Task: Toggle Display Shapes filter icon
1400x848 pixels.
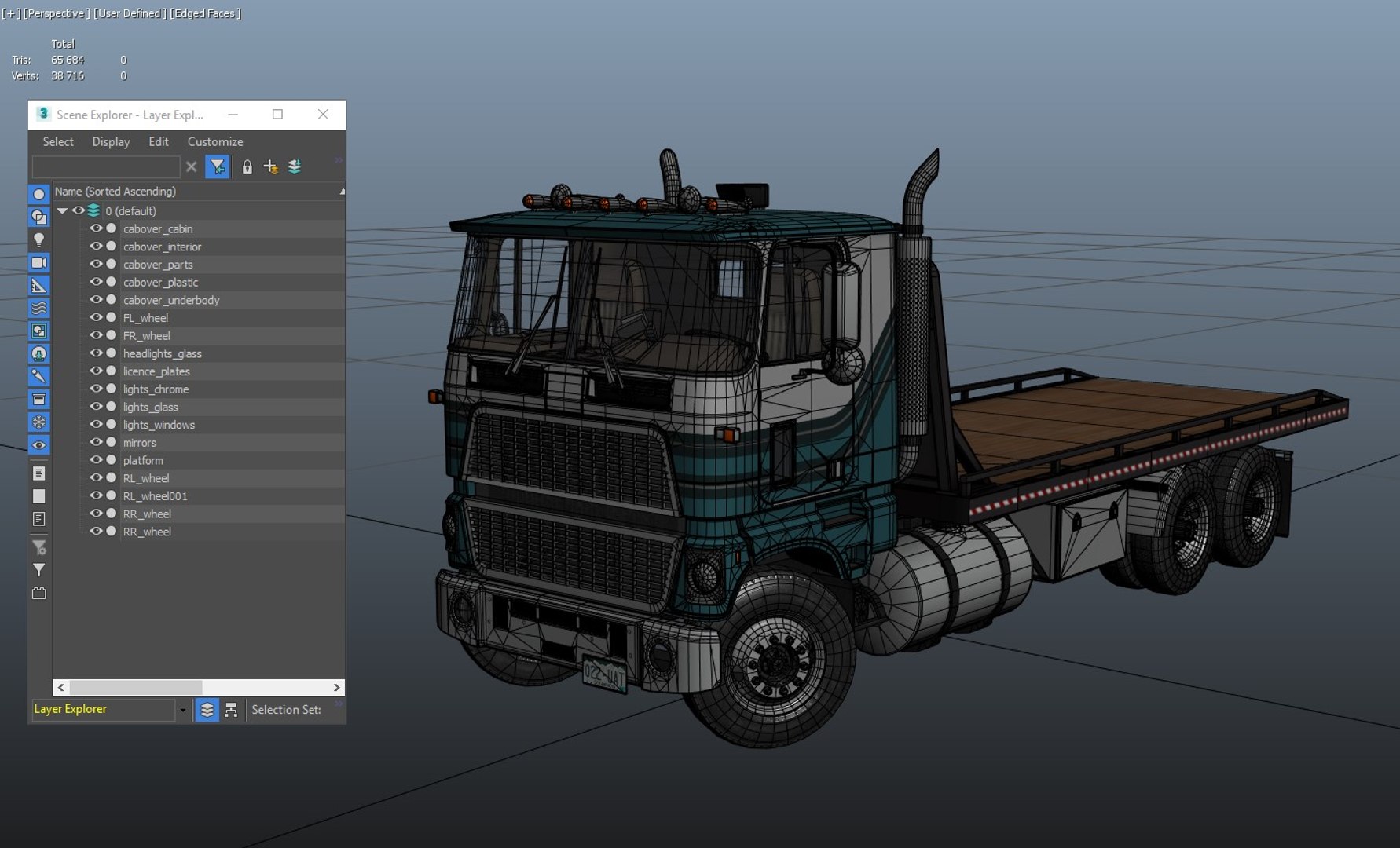Action: pos(38,217)
